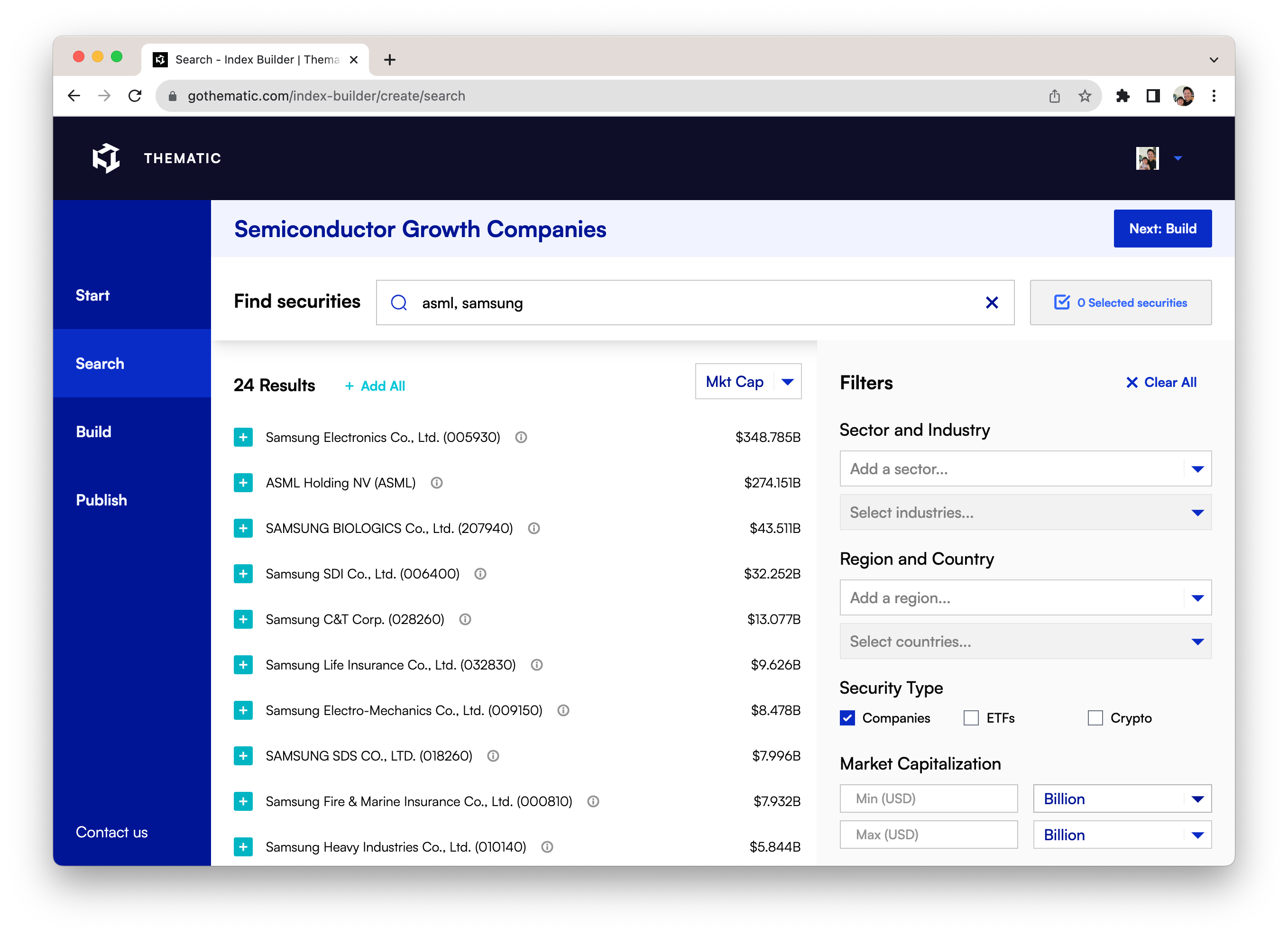Click the Next: Build button

click(1162, 229)
